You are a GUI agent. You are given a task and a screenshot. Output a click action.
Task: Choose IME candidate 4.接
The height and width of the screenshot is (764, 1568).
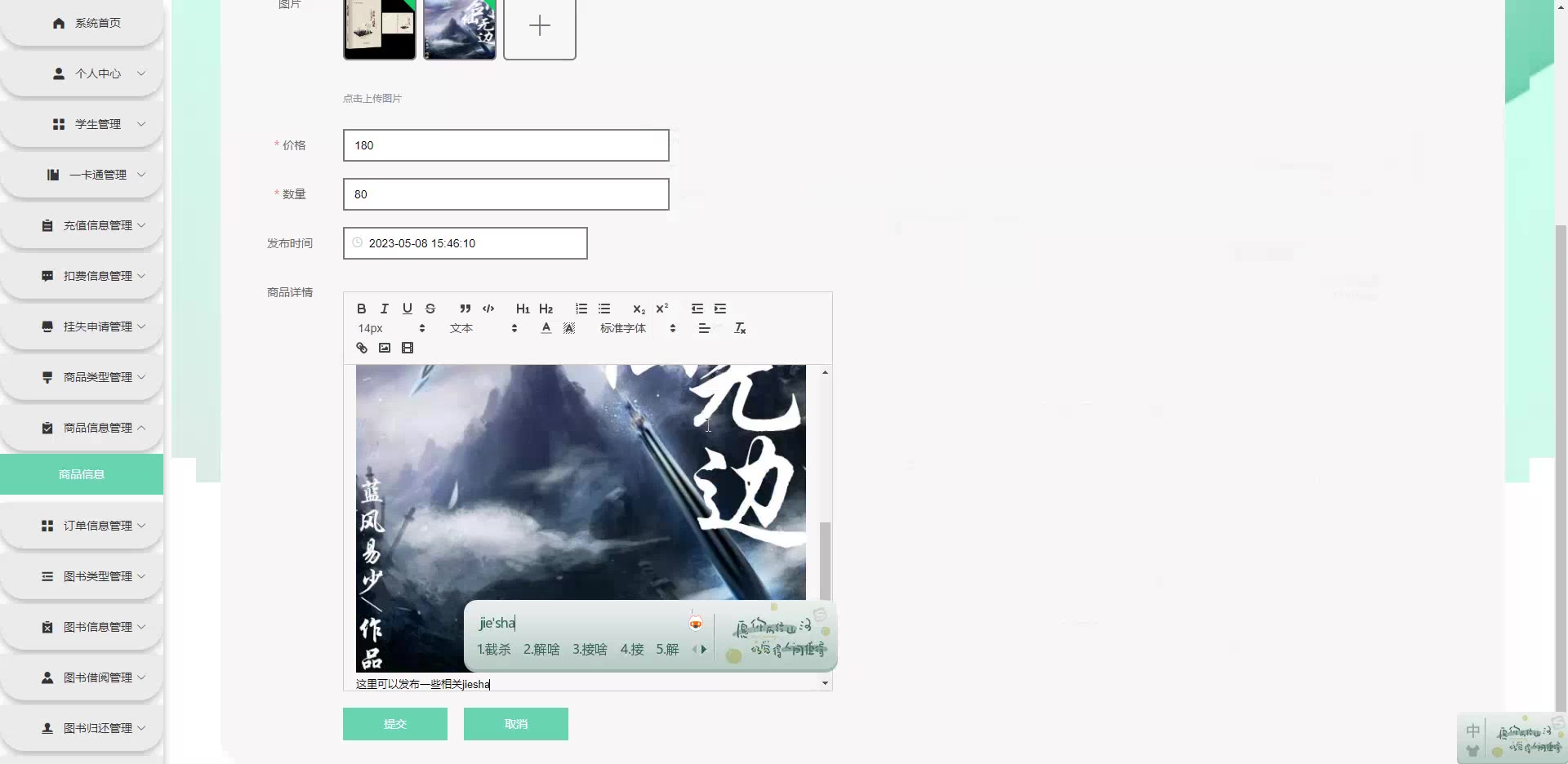click(x=632, y=650)
